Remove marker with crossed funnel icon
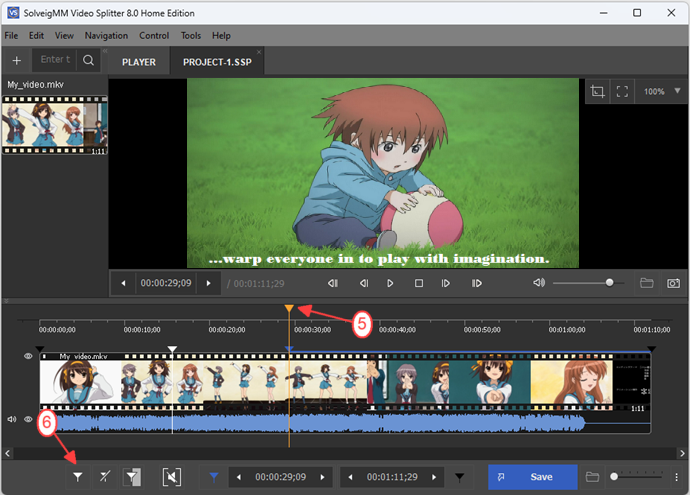690x495 pixels. click(x=105, y=477)
